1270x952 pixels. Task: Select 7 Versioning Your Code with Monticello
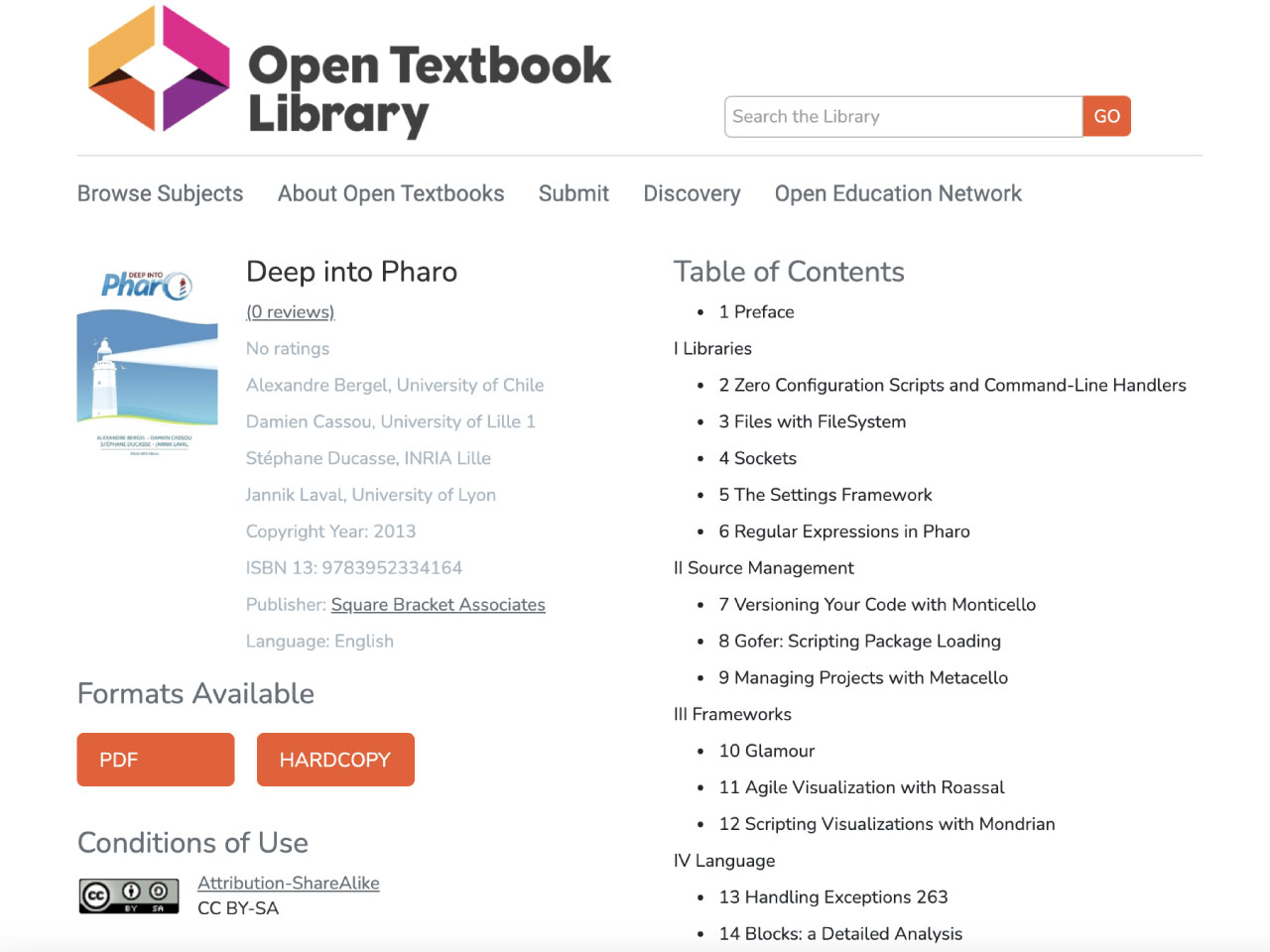tap(877, 605)
